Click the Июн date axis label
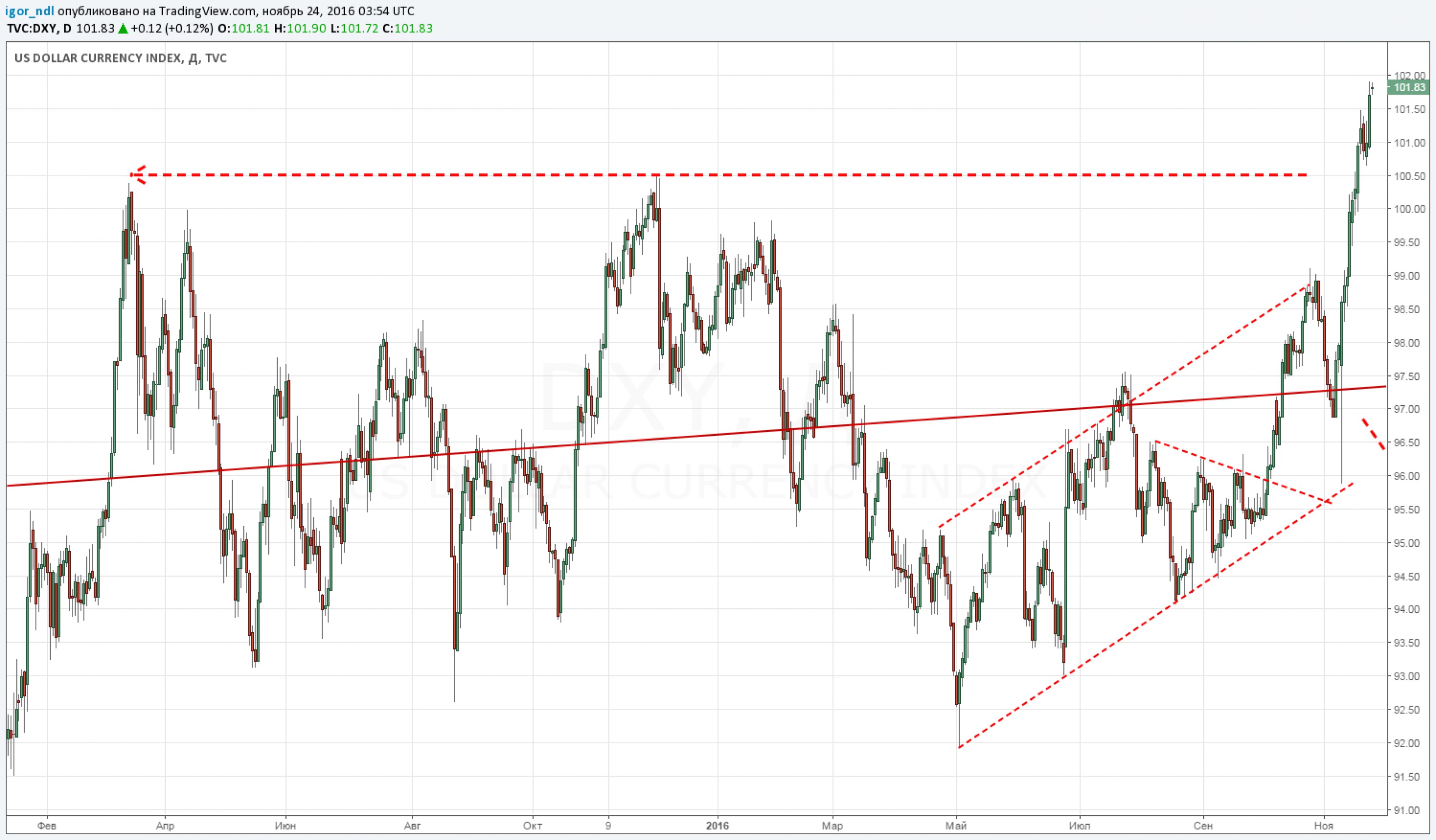The image size is (1436, 840). pos(285,826)
